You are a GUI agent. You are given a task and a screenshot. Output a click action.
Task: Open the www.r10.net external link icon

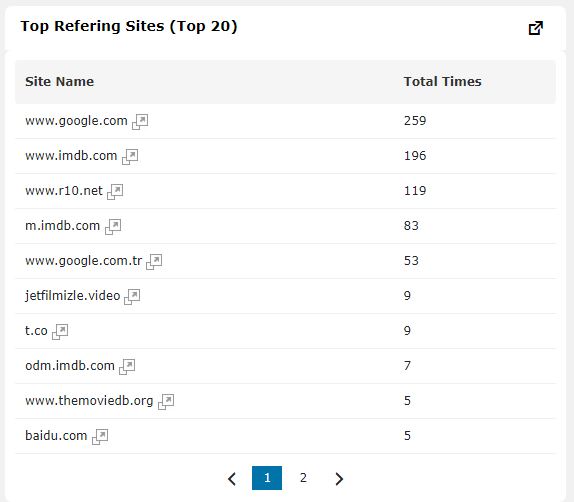[115, 191]
